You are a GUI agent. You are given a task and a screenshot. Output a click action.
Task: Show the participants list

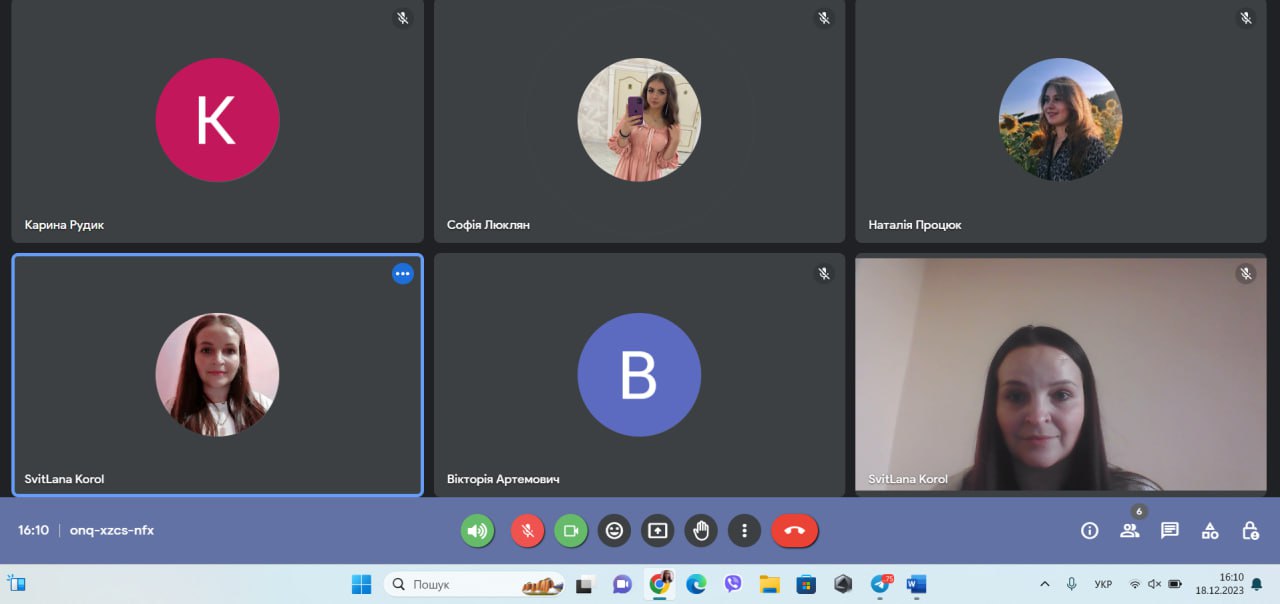[x=1130, y=531]
